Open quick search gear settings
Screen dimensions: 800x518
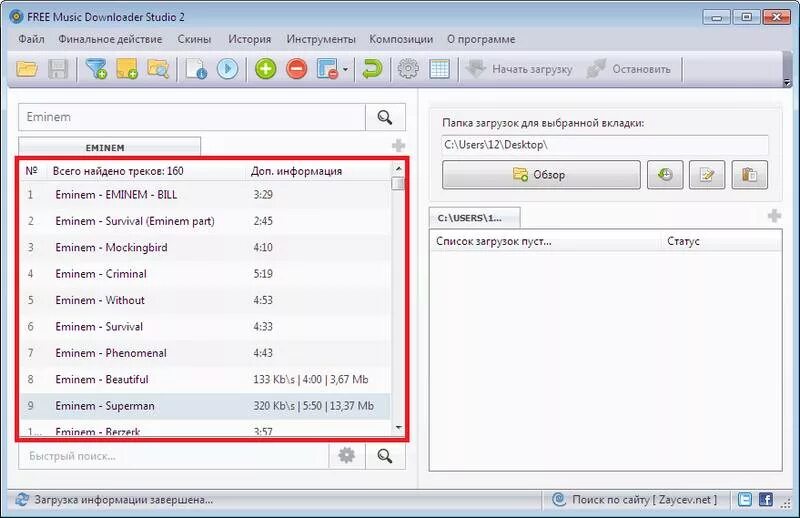(347, 456)
